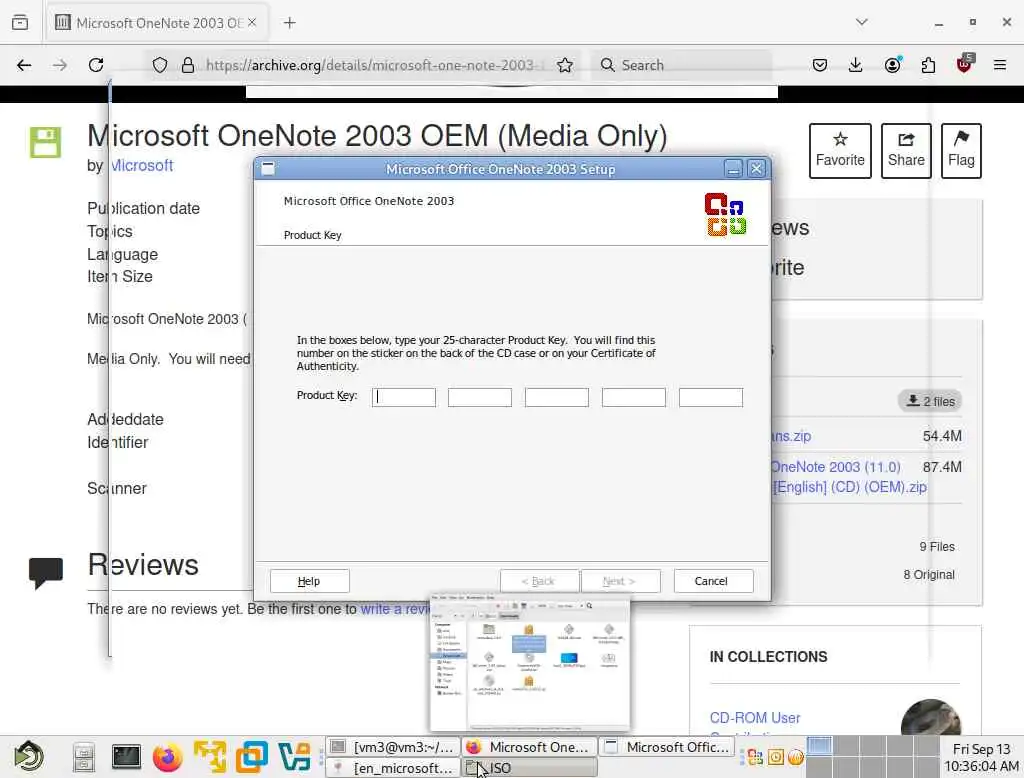Launch Firefox from the taskbar launcher

pyautogui.click(x=167, y=758)
